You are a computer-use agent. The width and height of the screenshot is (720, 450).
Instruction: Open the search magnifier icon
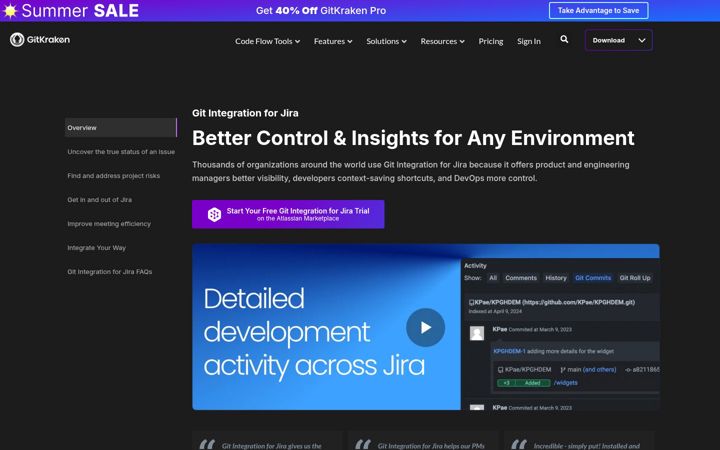pos(564,39)
